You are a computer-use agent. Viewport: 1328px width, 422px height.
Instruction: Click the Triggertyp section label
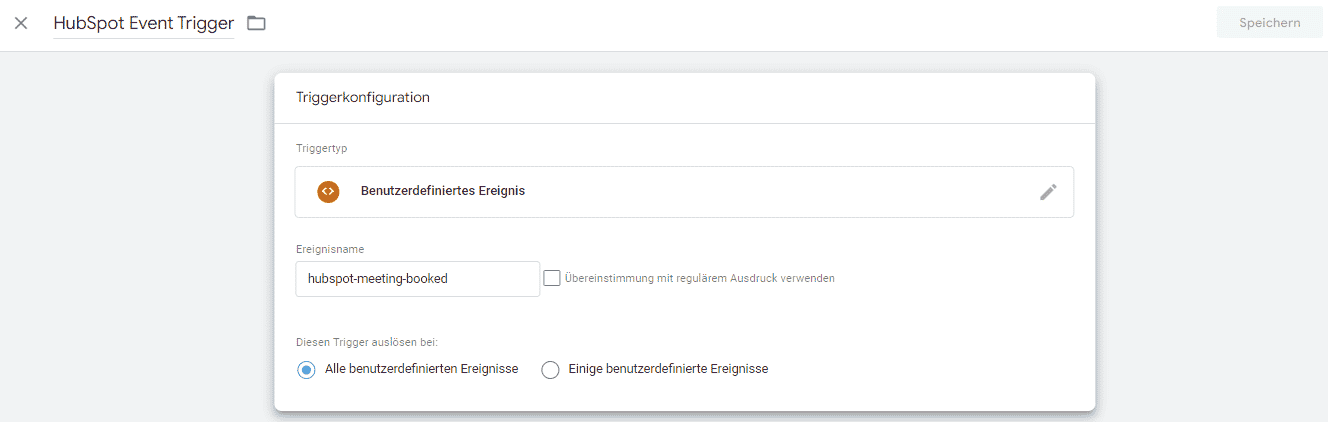(321, 148)
